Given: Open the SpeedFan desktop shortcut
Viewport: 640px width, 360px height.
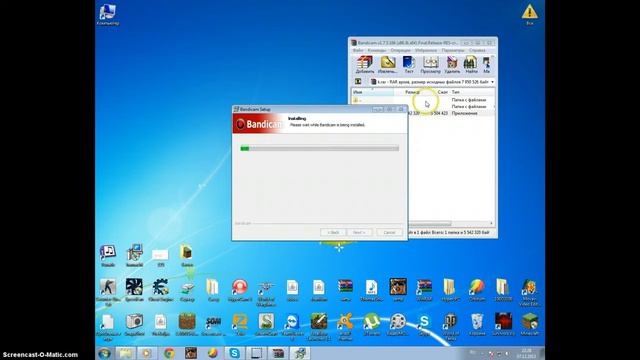Looking at the screenshot, I should [x=134, y=290].
